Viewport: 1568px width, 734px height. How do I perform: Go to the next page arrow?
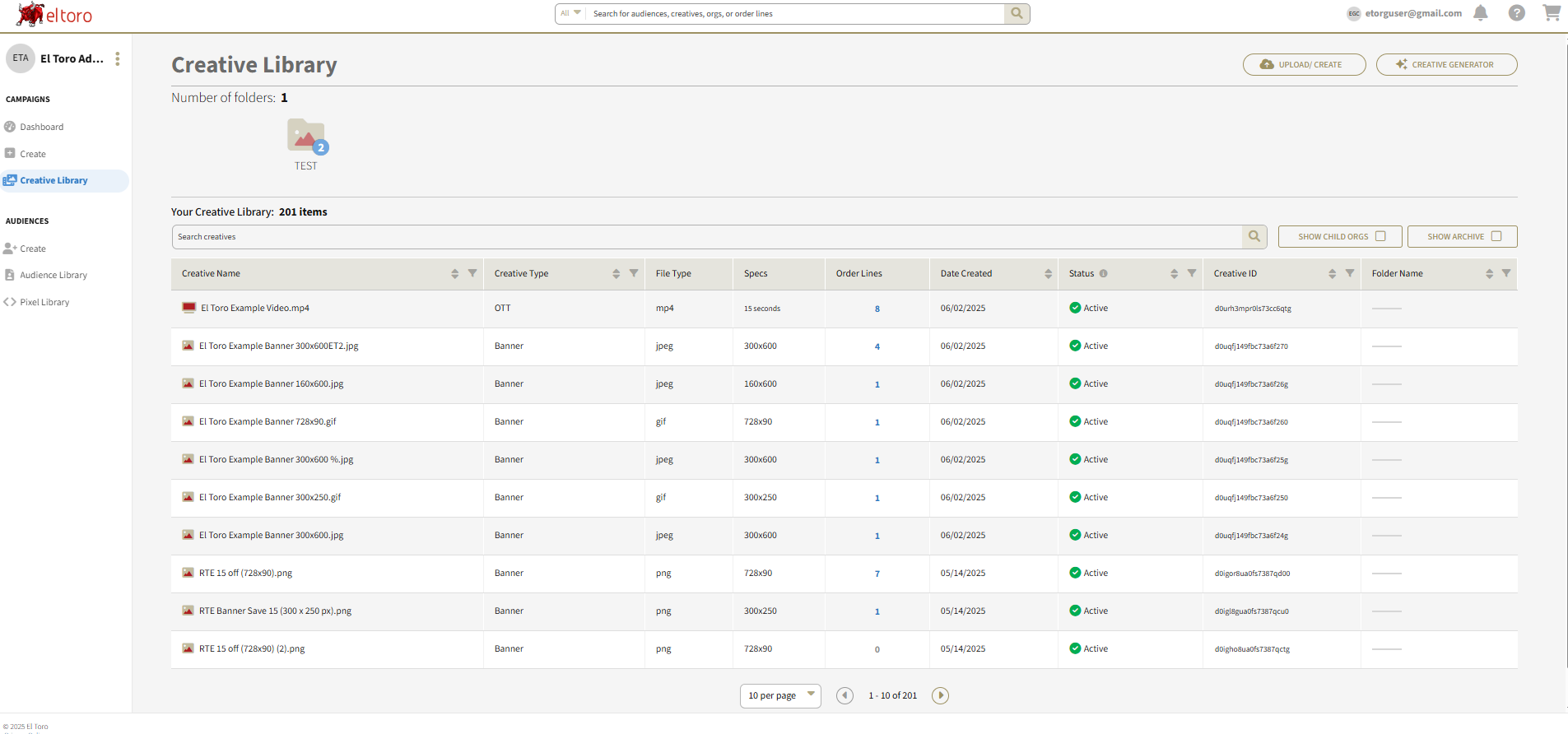coord(940,696)
